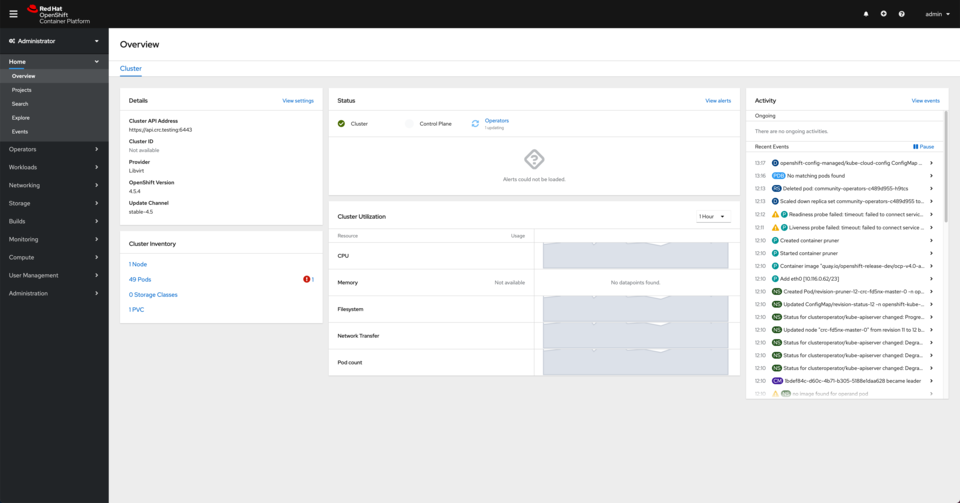Click the stable-4.5 update channel value
This screenshot has width=960, height=503.
[141, 212]
